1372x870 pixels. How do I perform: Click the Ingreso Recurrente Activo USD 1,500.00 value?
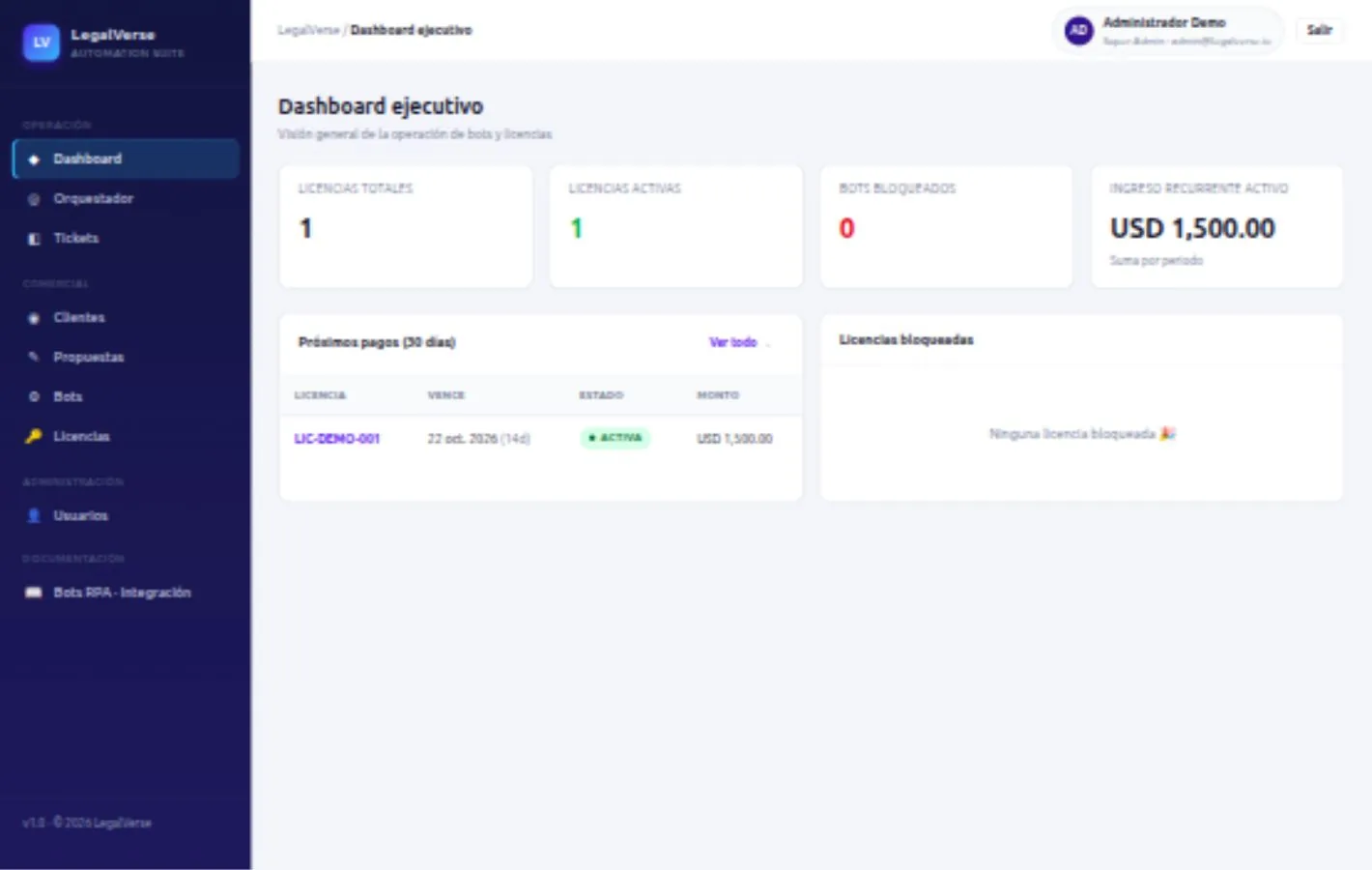(1192, 229)
